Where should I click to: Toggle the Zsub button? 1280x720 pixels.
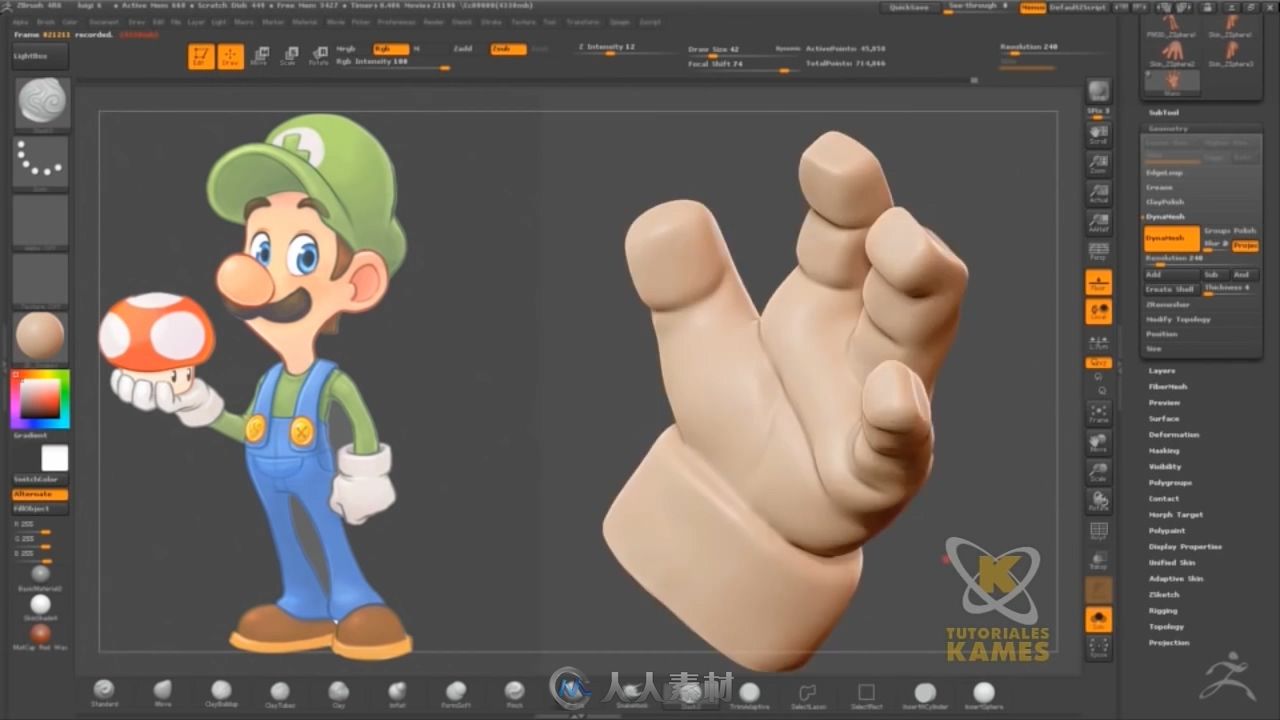point(508,48)
